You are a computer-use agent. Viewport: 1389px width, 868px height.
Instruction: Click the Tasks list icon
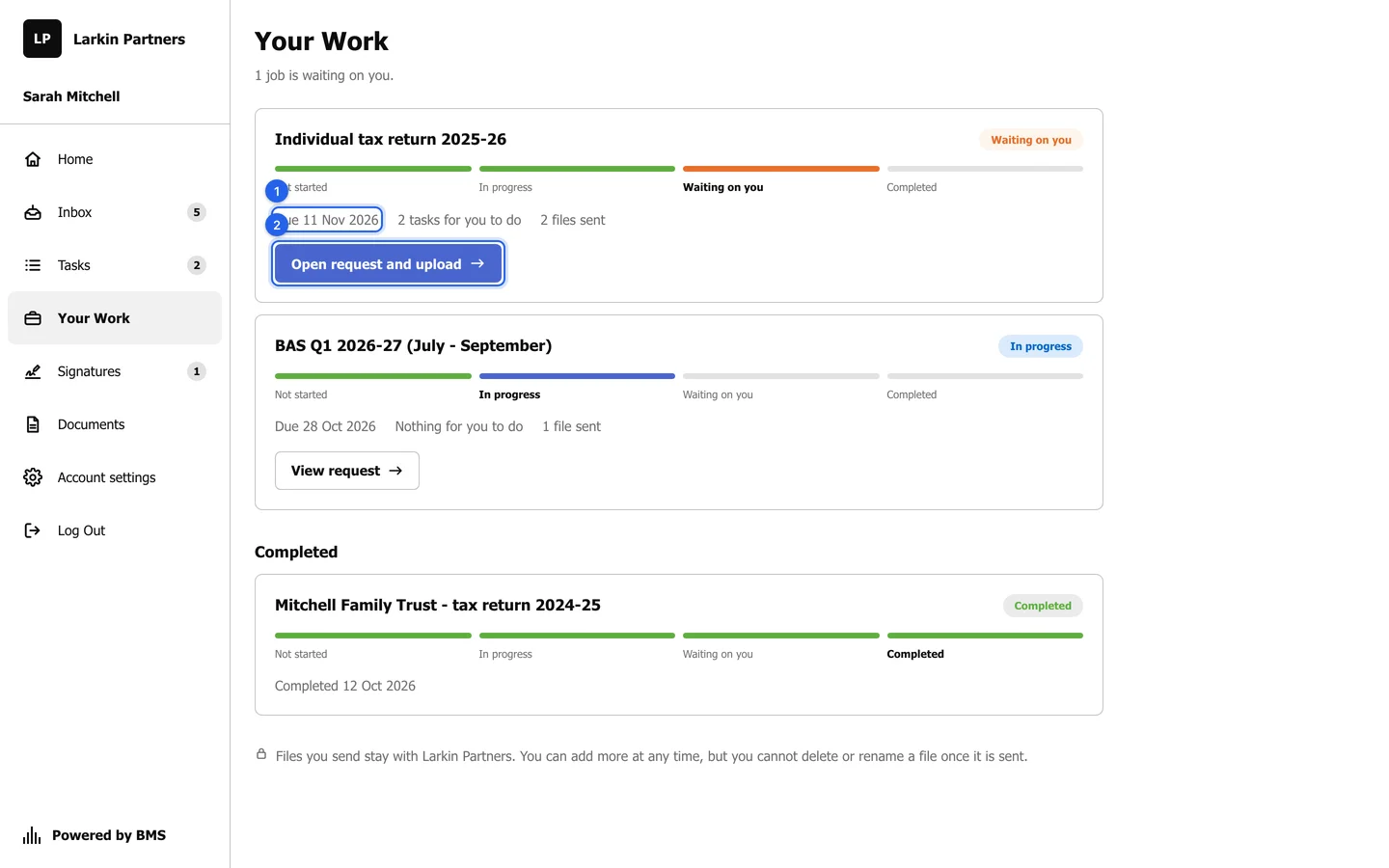point(33,265)
